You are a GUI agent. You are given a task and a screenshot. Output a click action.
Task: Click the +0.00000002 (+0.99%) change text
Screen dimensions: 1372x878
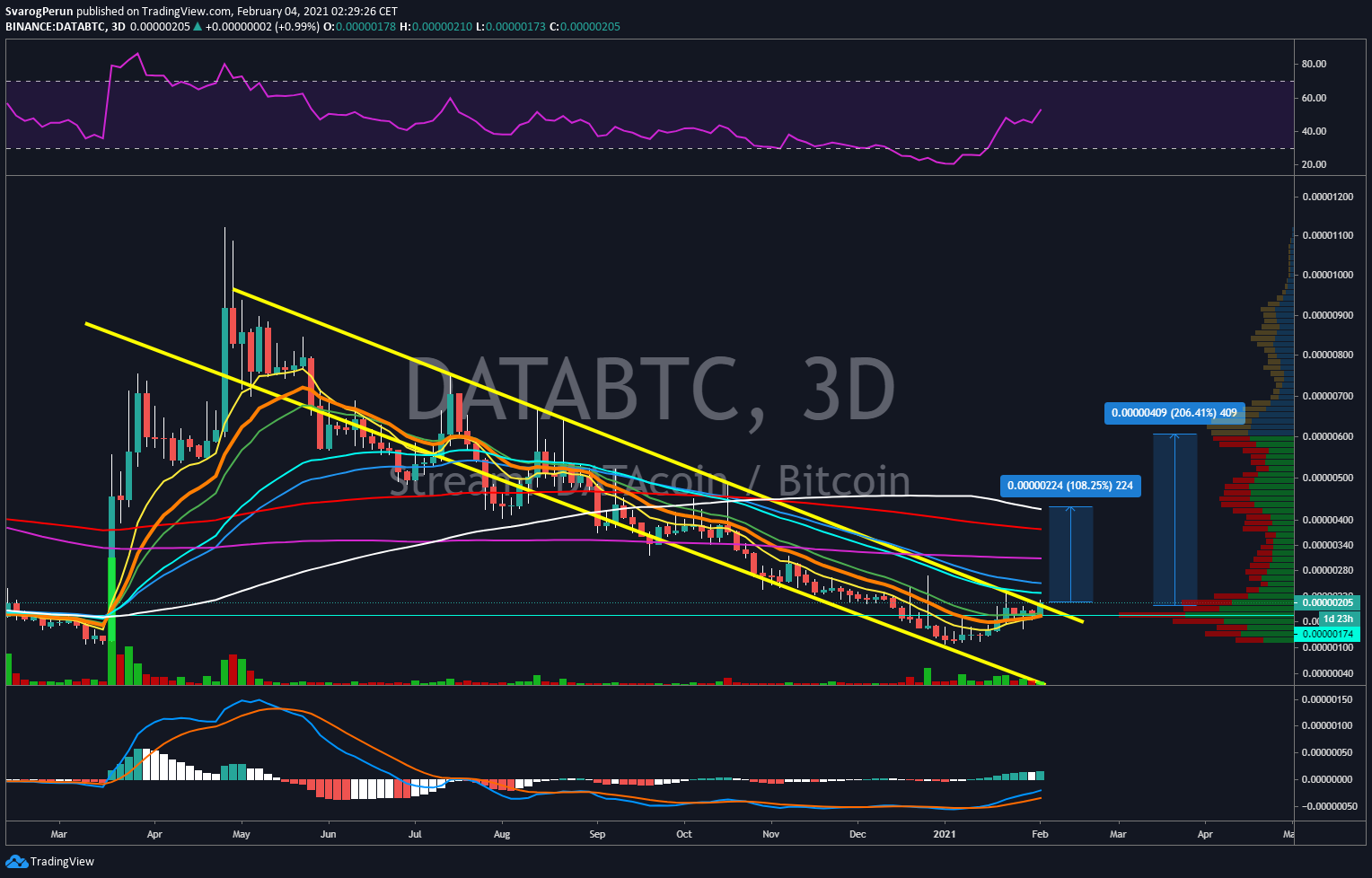click(x=262, y=27)
